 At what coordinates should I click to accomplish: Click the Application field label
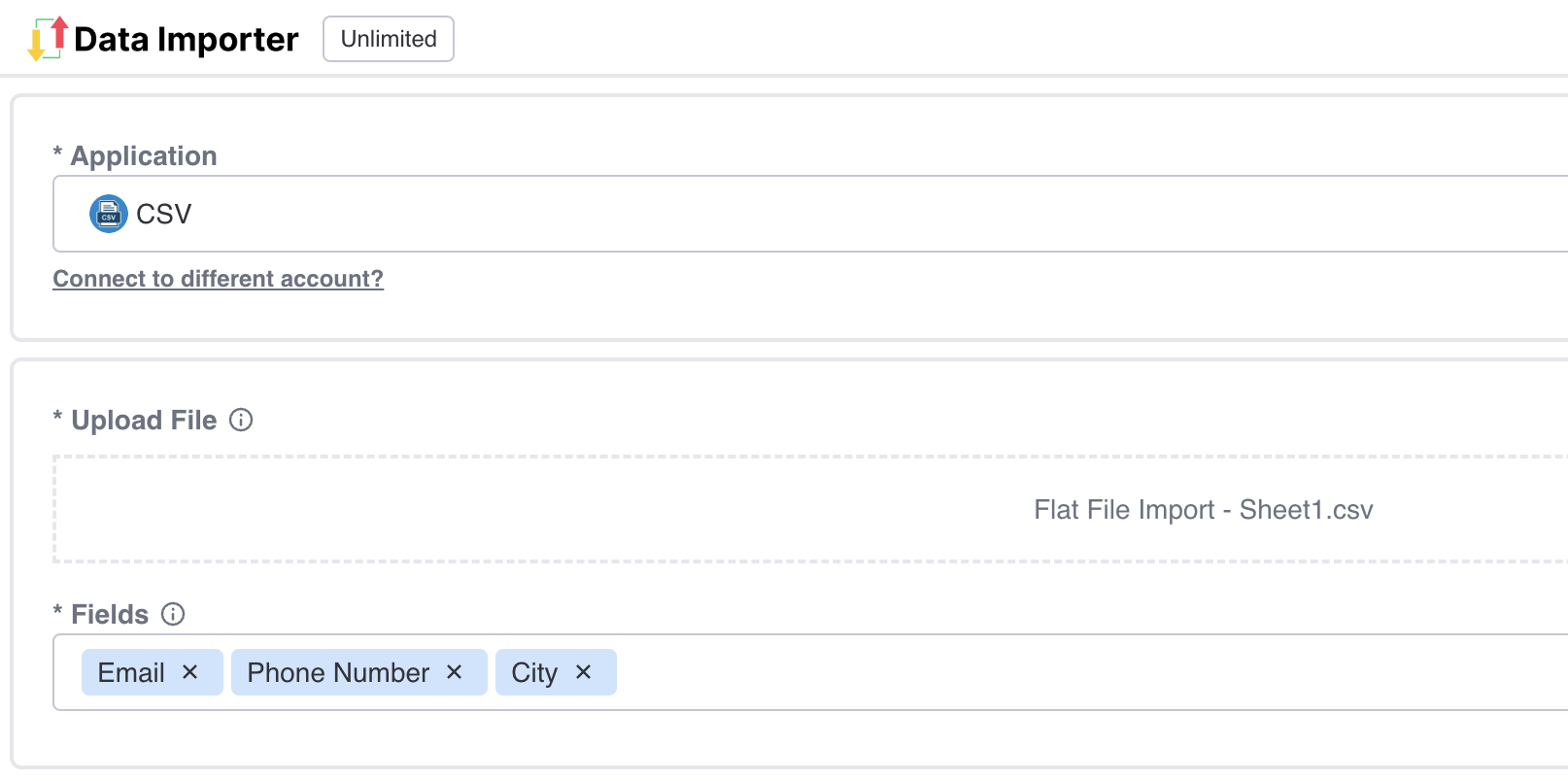tap(144, 156)
